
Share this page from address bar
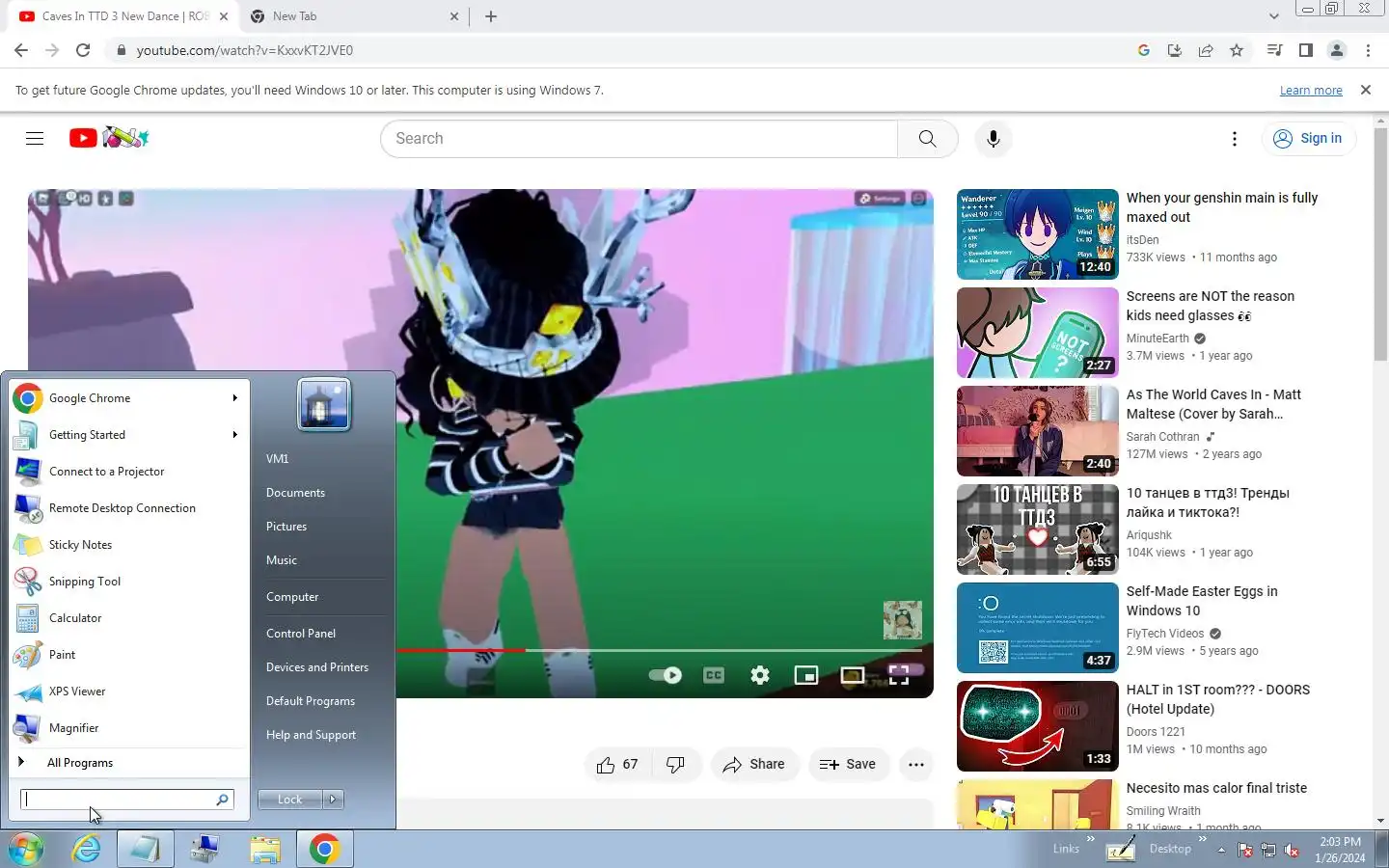point(1206,50)
